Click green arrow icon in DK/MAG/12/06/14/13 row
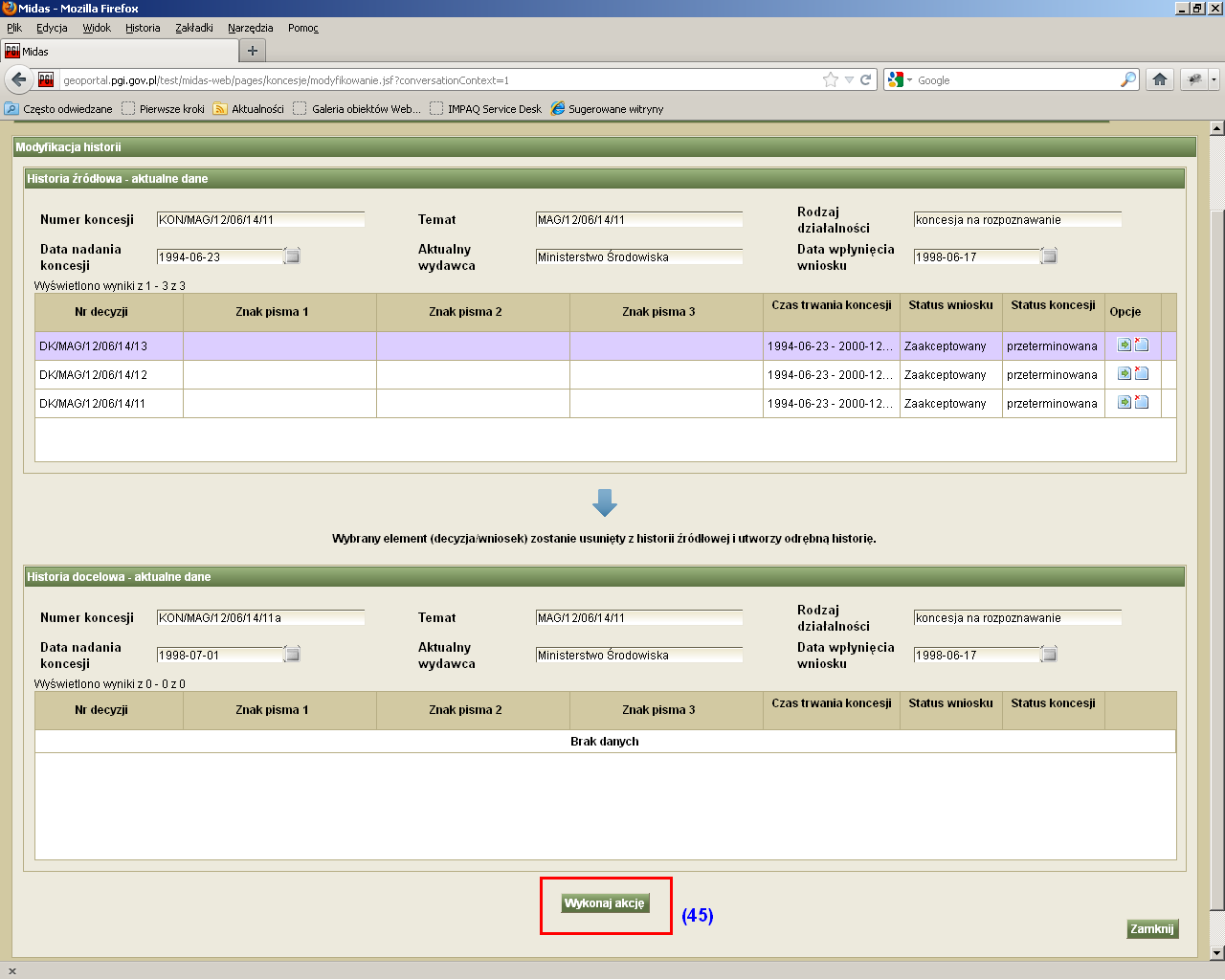 [1125, 345]
